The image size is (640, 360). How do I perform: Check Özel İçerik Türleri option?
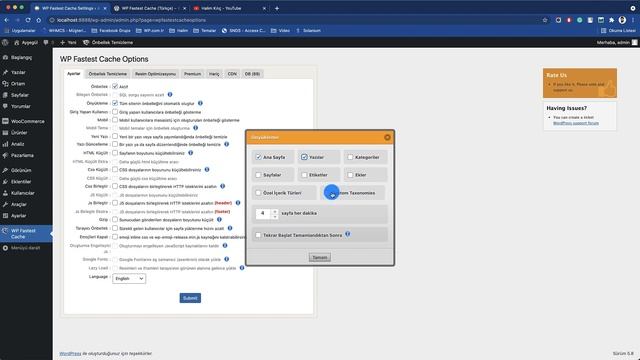[x=258, y=193]
